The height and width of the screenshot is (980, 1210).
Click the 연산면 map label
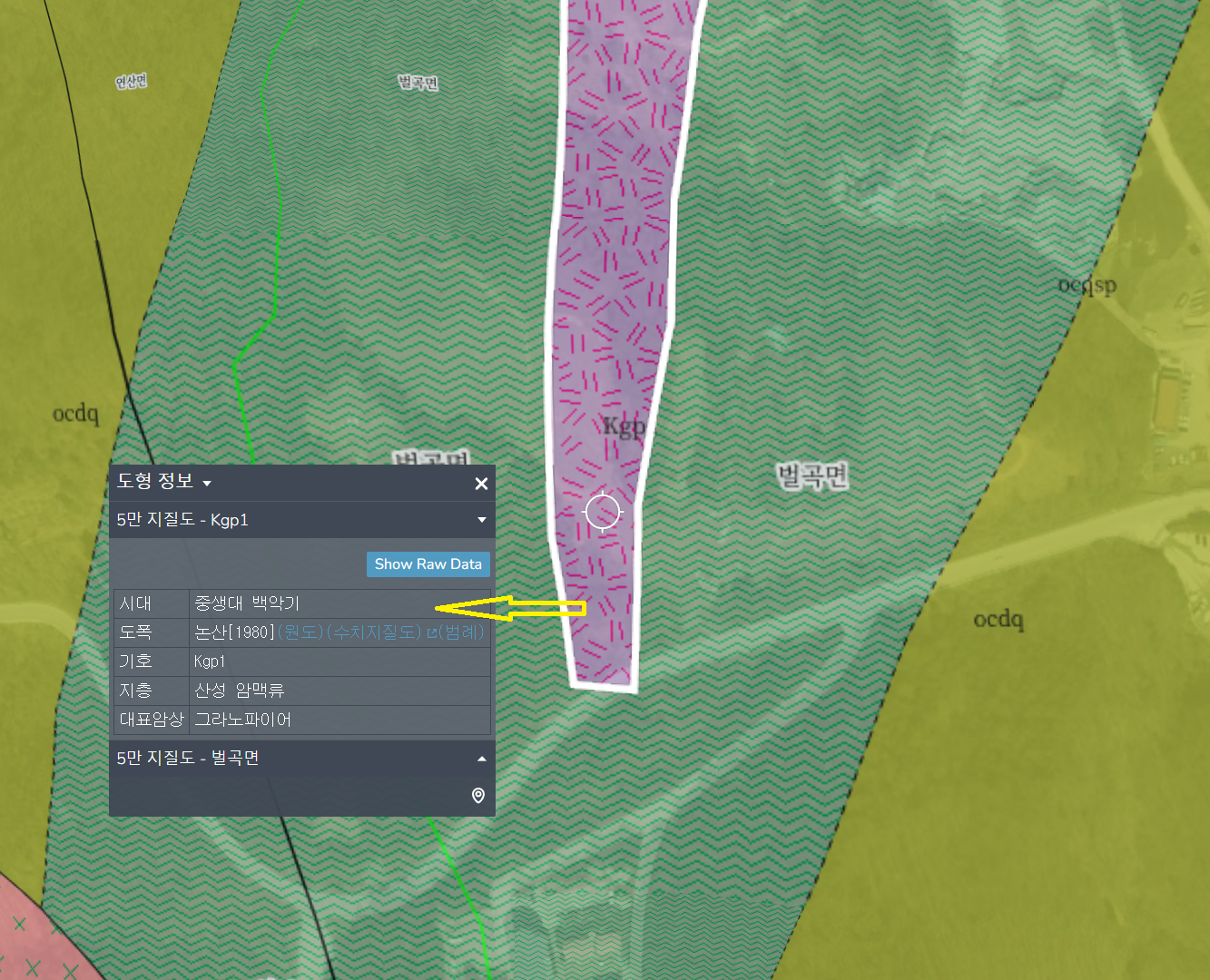pyautogui.click(x=132, y=82)
